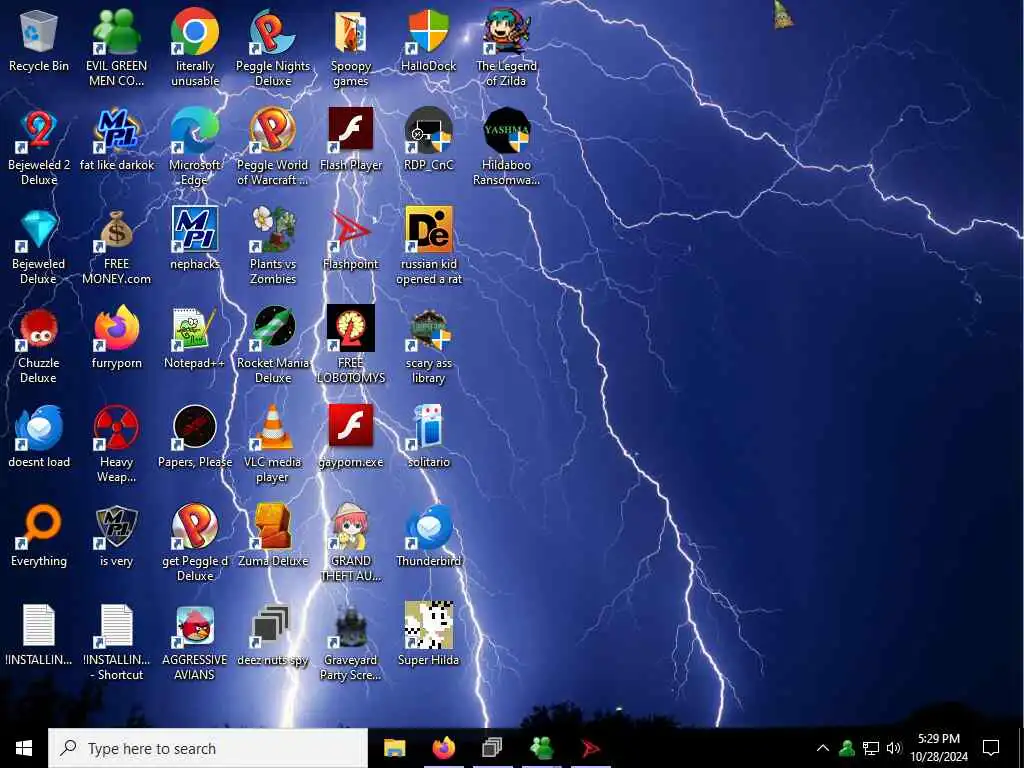Select the scary ass library icon
Screen dimensions: 1024x768
tap(428, 328)
